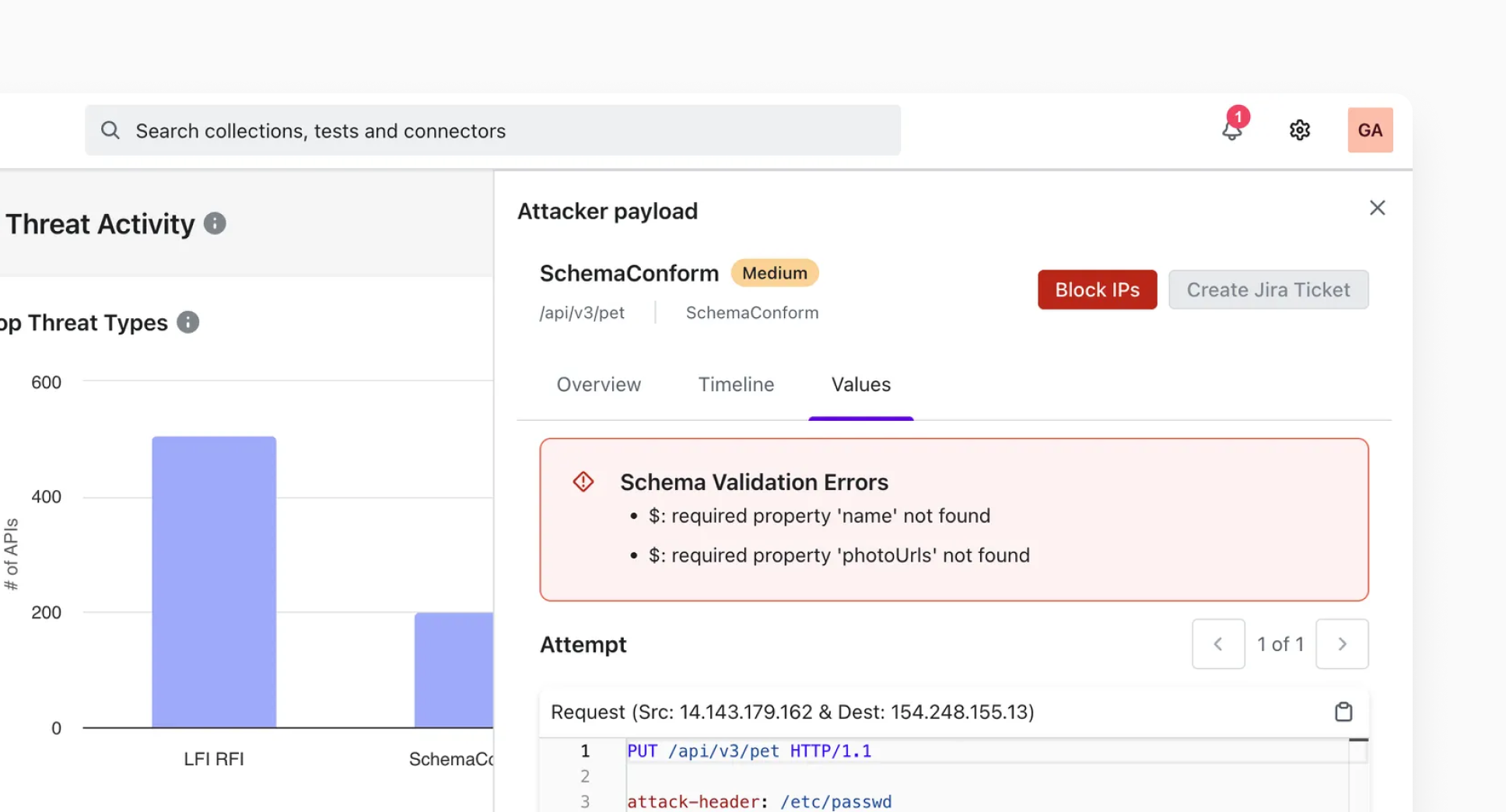Open the notifications bell
This screenshot has width=1506, height=812.
click(1231, 130)
